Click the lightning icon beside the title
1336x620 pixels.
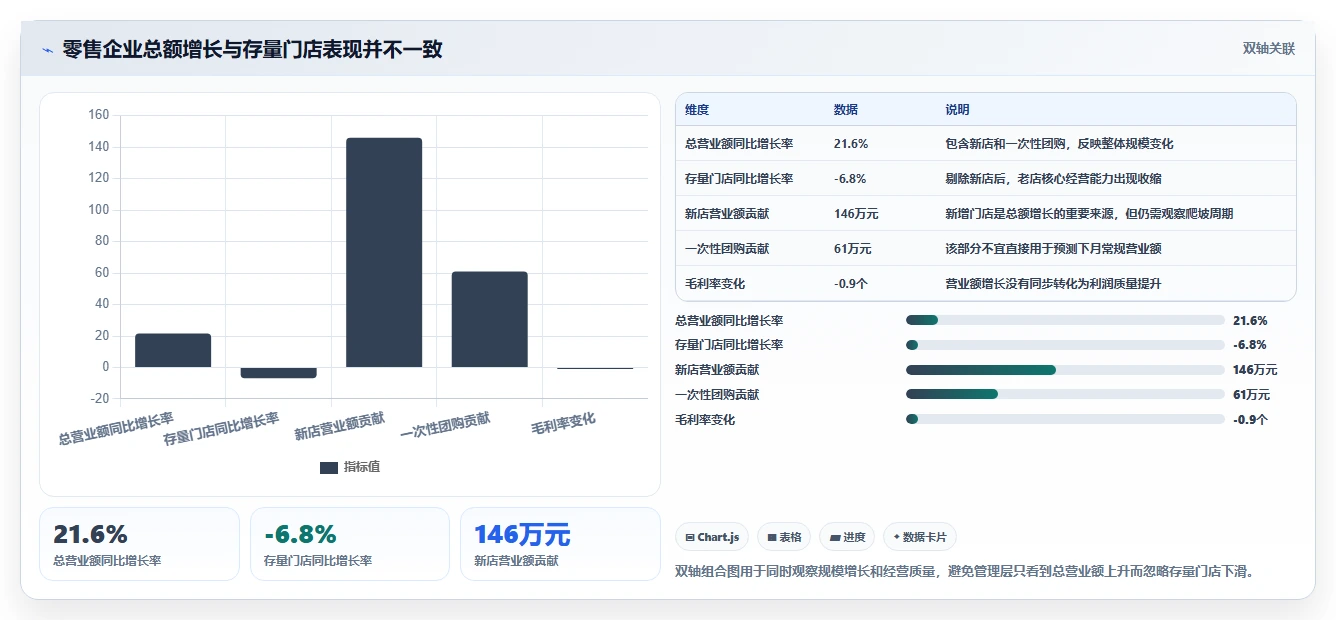[x=48, y=50]
